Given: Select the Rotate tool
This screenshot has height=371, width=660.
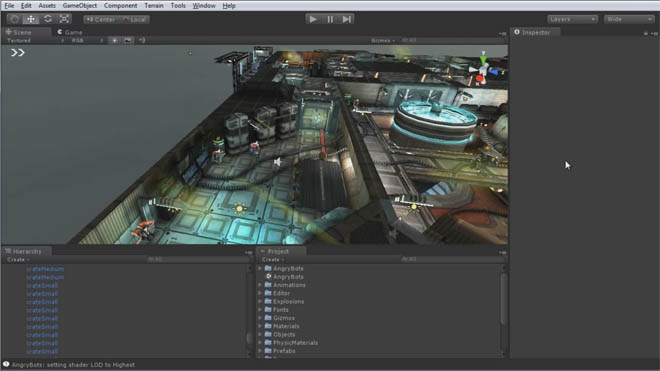Looking at the screenshot, I should (x=48, y=19).
